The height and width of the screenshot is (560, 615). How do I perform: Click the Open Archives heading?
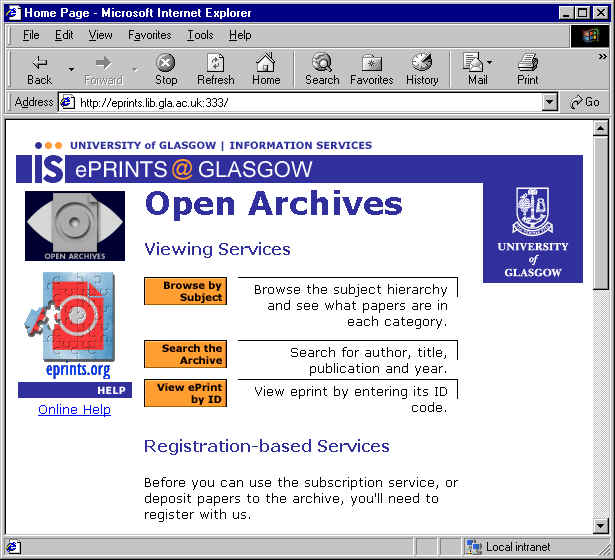coord(274,204)
